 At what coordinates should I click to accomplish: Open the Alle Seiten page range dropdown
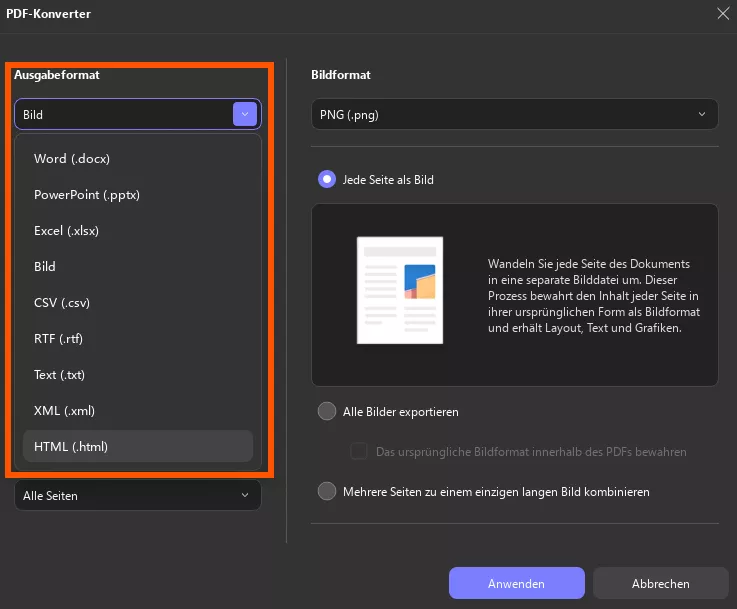pos(138,495)
